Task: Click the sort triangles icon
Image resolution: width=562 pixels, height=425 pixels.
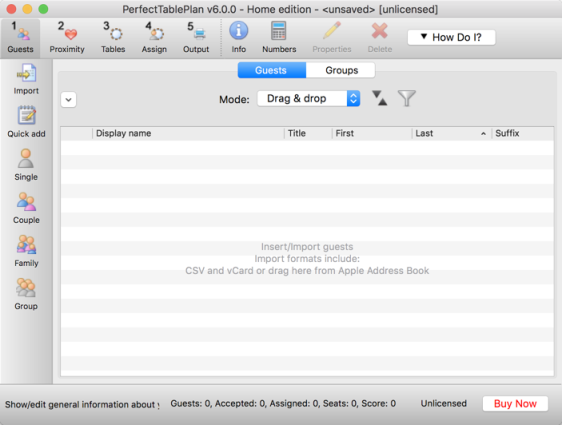Action: [x=380, y=98]
